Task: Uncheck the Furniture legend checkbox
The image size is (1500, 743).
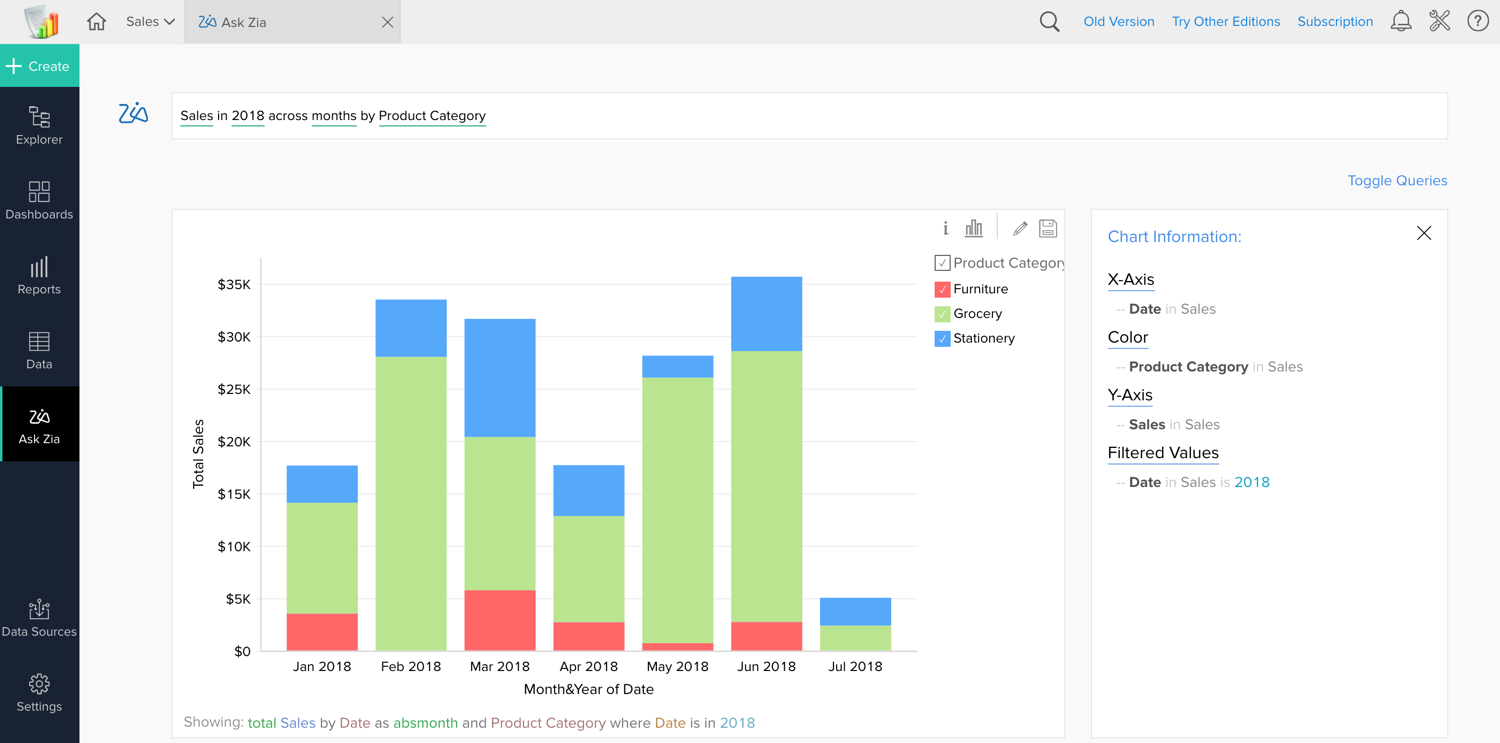Action: pyautogui.click(x=942, y=289)
